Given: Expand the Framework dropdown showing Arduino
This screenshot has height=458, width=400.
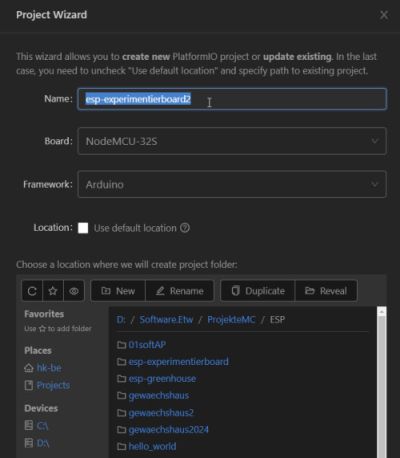Looking at the screenshot, I should click(x=232, y=184).
